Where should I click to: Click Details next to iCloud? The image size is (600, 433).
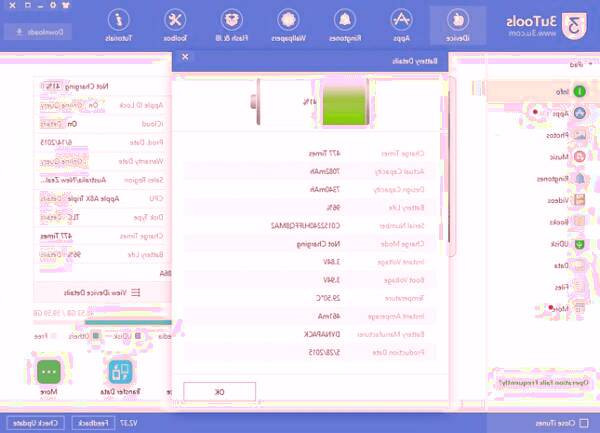51,124
